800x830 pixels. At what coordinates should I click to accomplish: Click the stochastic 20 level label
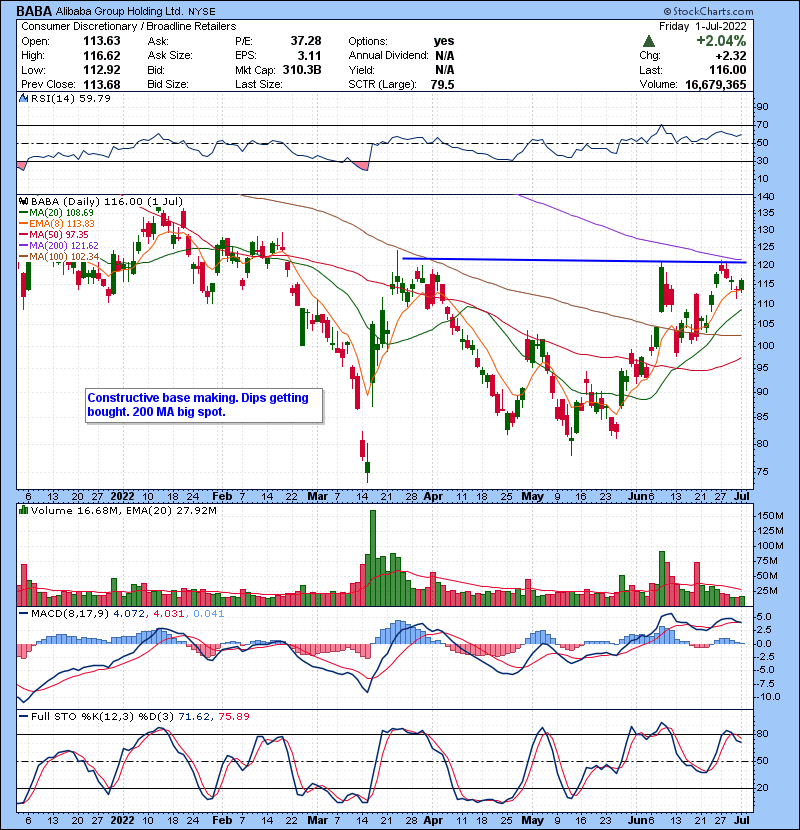click(x=762, y=788)
